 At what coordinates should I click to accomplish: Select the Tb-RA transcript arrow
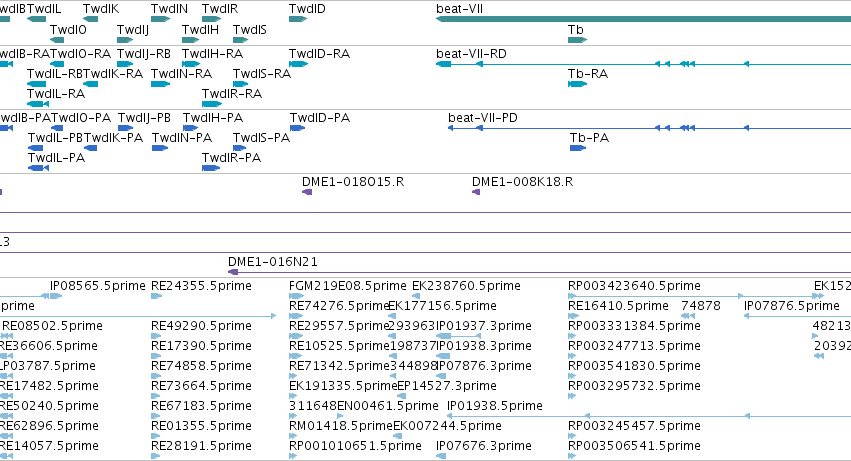click(x=577, y=84)
